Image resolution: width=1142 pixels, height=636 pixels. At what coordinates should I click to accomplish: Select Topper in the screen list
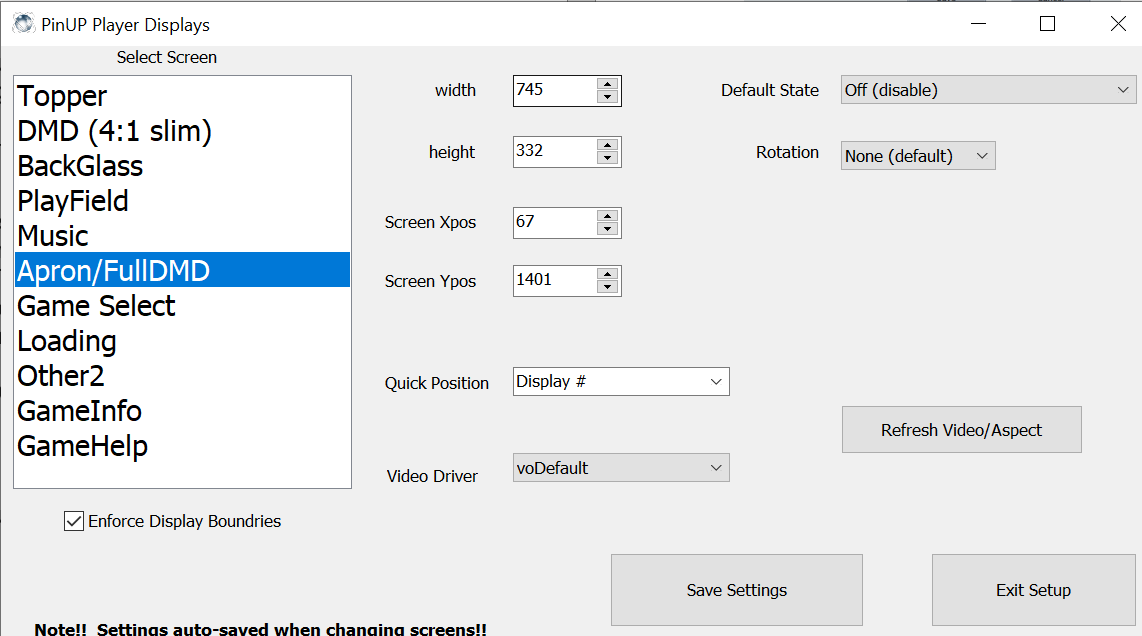182,95
